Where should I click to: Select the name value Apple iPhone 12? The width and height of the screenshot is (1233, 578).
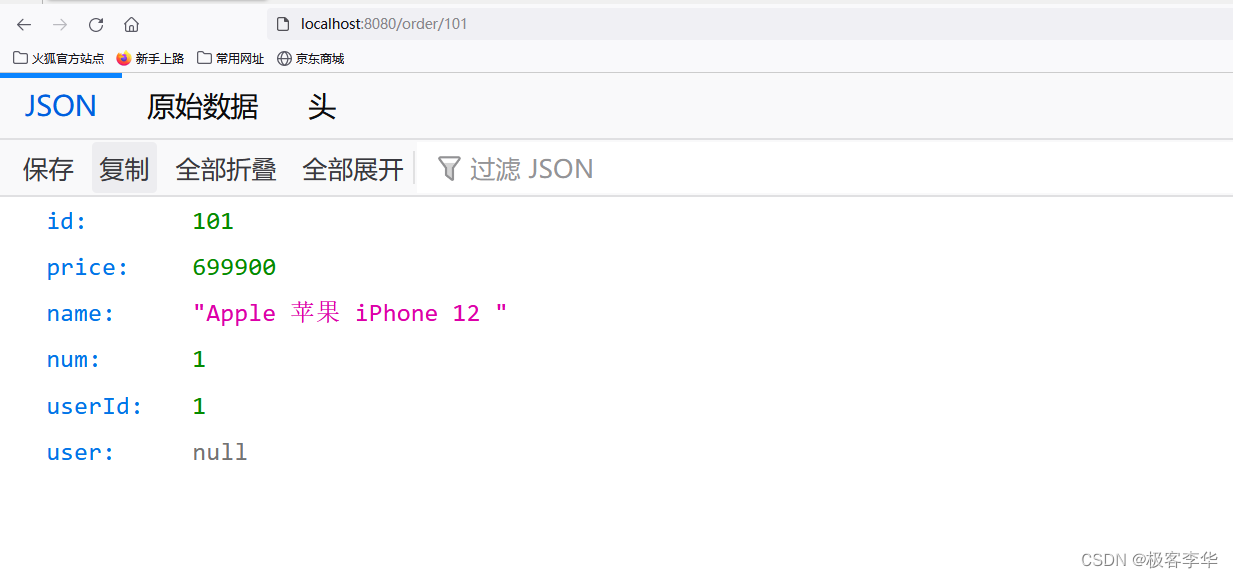pyautogui.click(x=350, y=313)
